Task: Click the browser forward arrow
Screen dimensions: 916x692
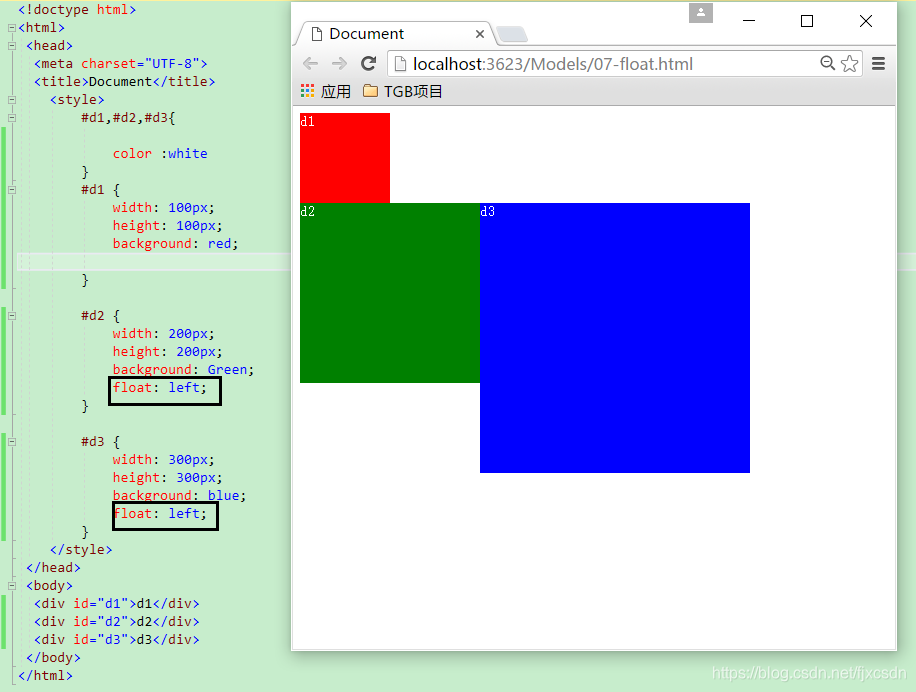Action: [339, 64]
